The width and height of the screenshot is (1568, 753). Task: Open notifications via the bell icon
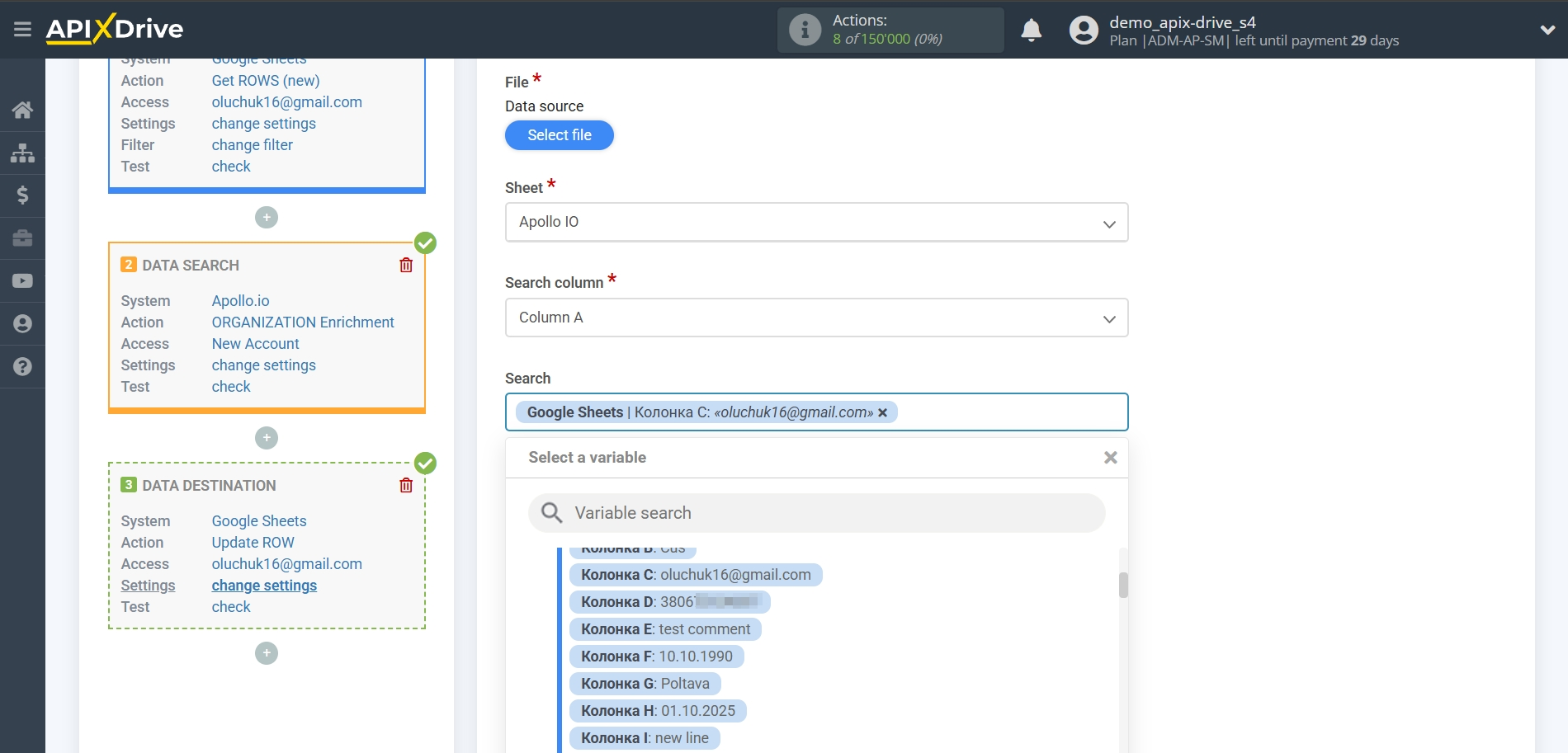[x=1031, y=30]
